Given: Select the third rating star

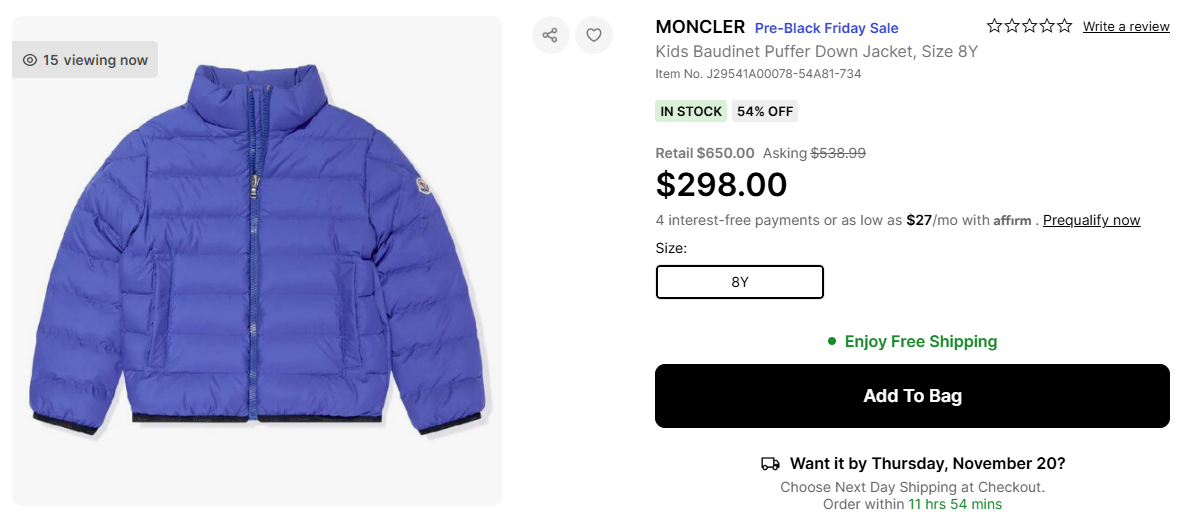Looking at the screenshot, I should (1030, 26).
